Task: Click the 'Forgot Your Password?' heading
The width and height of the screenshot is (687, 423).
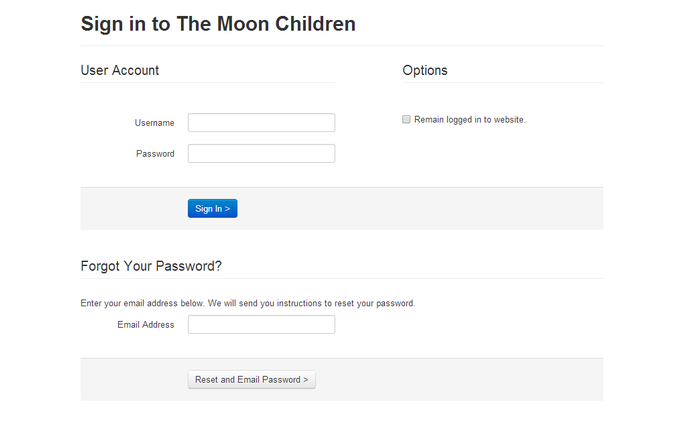Action: point(151,266)
